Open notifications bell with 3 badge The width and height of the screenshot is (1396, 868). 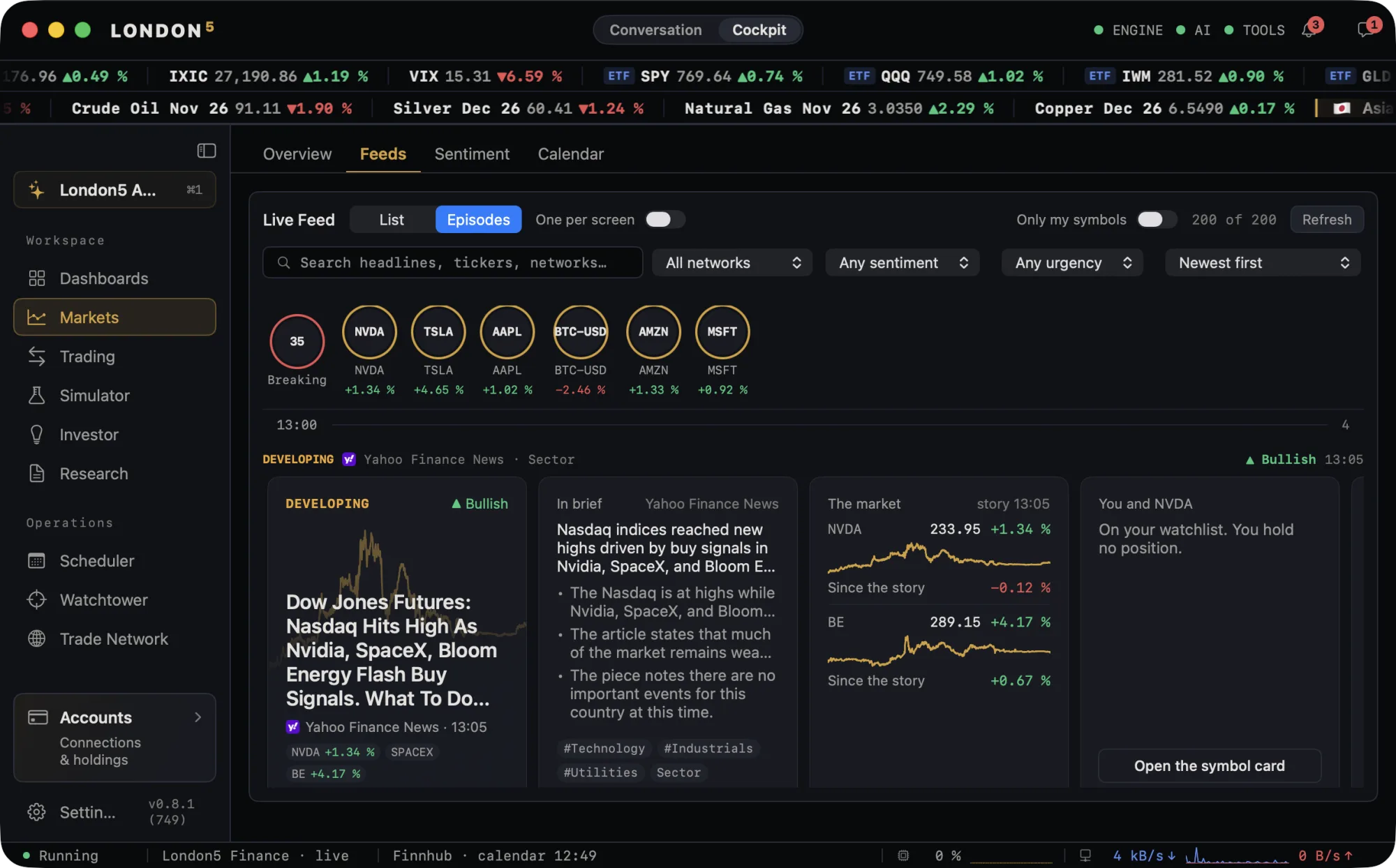pyautogui.click(x=1309, y=30)
